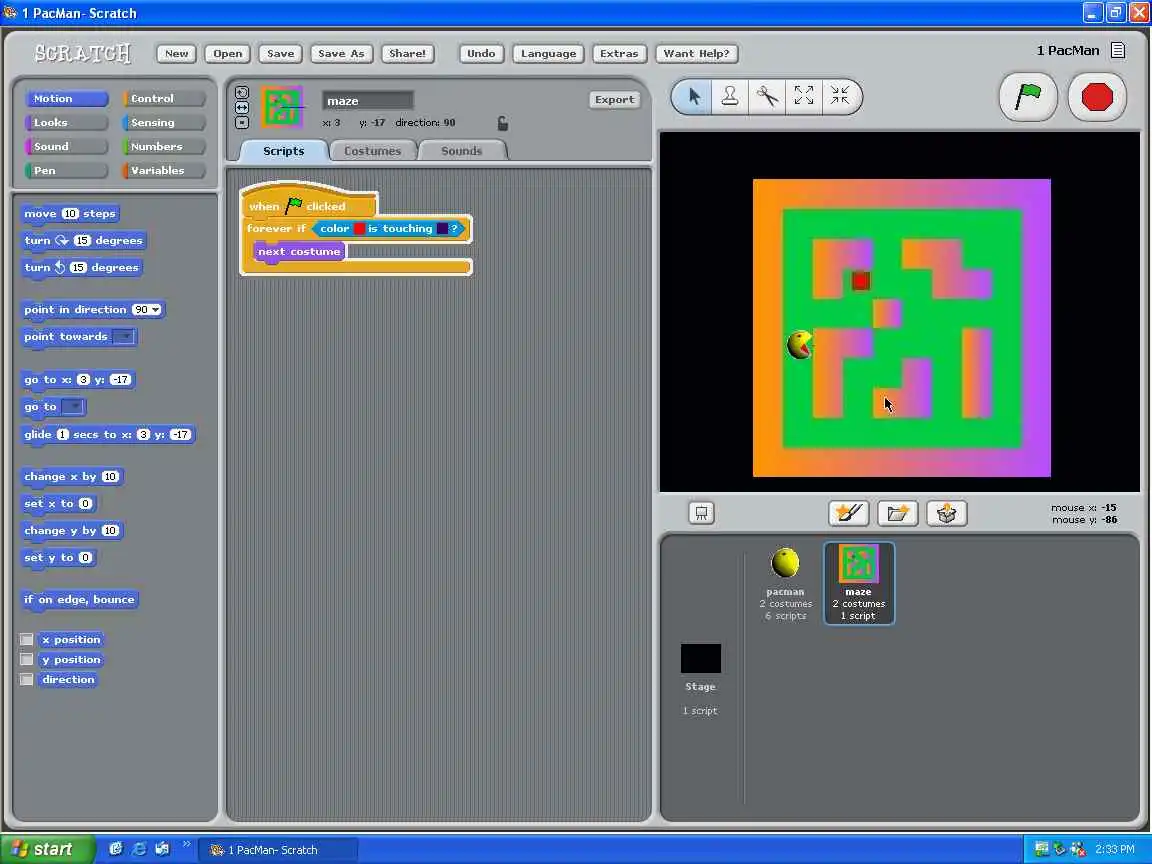Open the point in direction 90 dropdown
The width and height of the screenshot is (1152, 864).
click(156, 310)
